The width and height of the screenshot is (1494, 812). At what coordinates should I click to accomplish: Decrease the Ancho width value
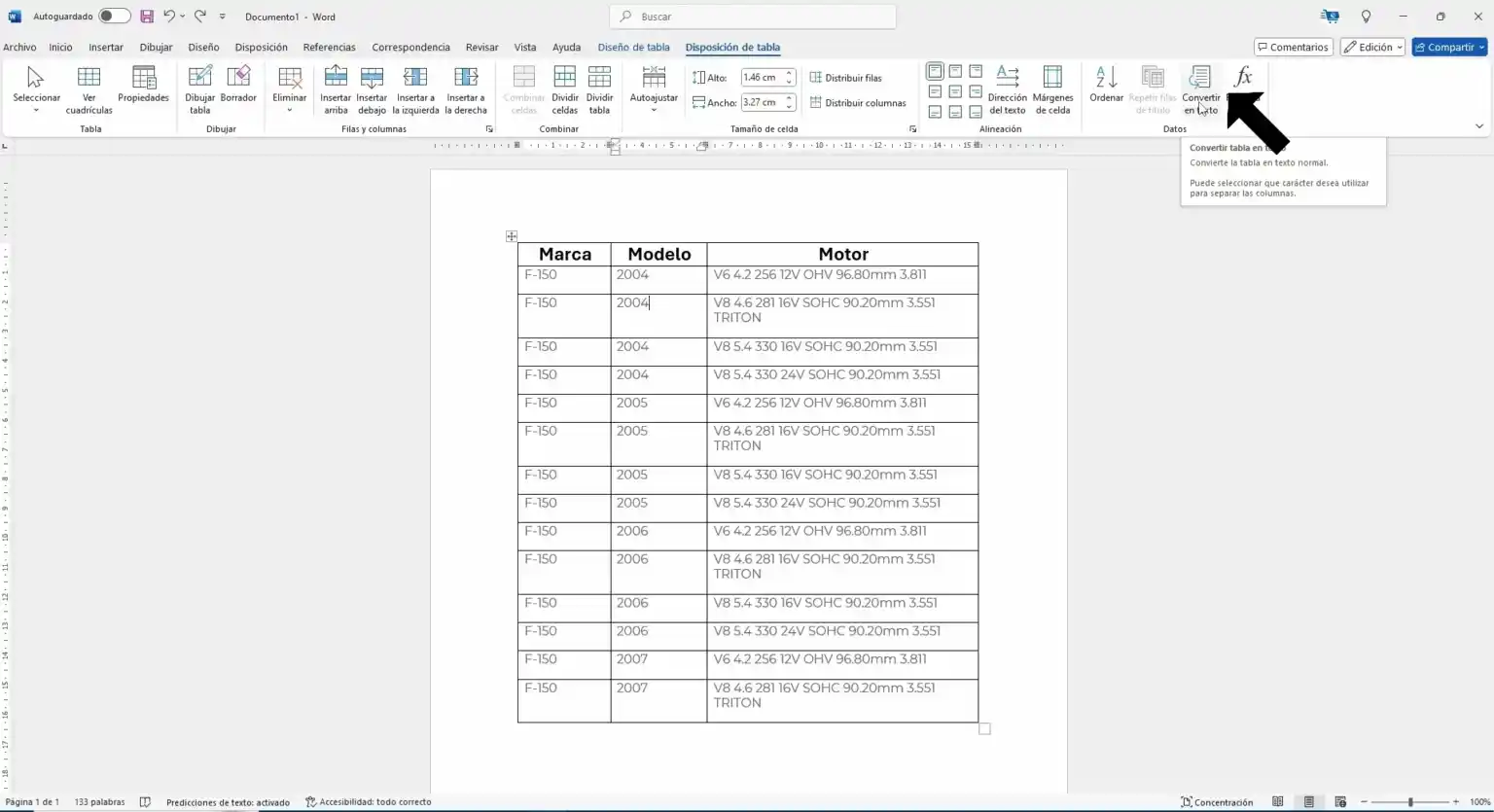click(790, 106)
